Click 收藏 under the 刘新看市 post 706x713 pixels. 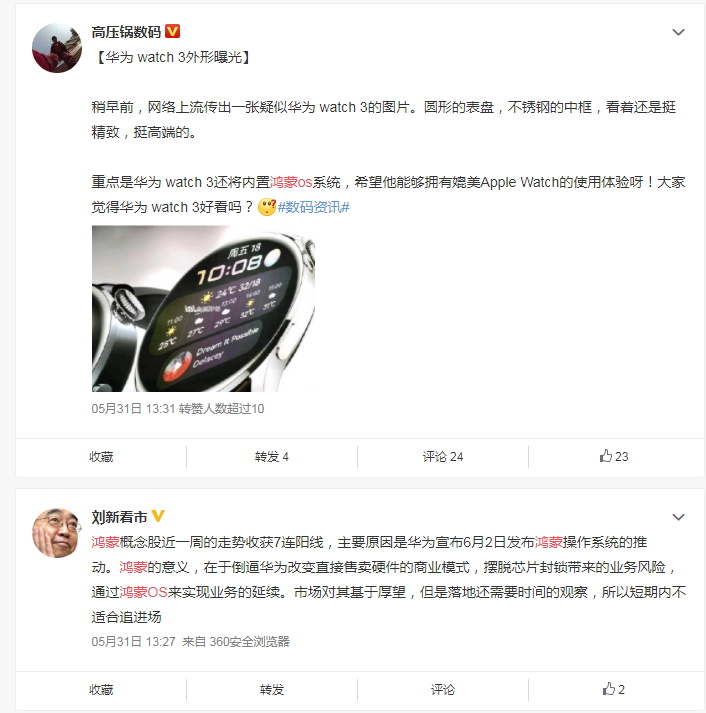101,690
